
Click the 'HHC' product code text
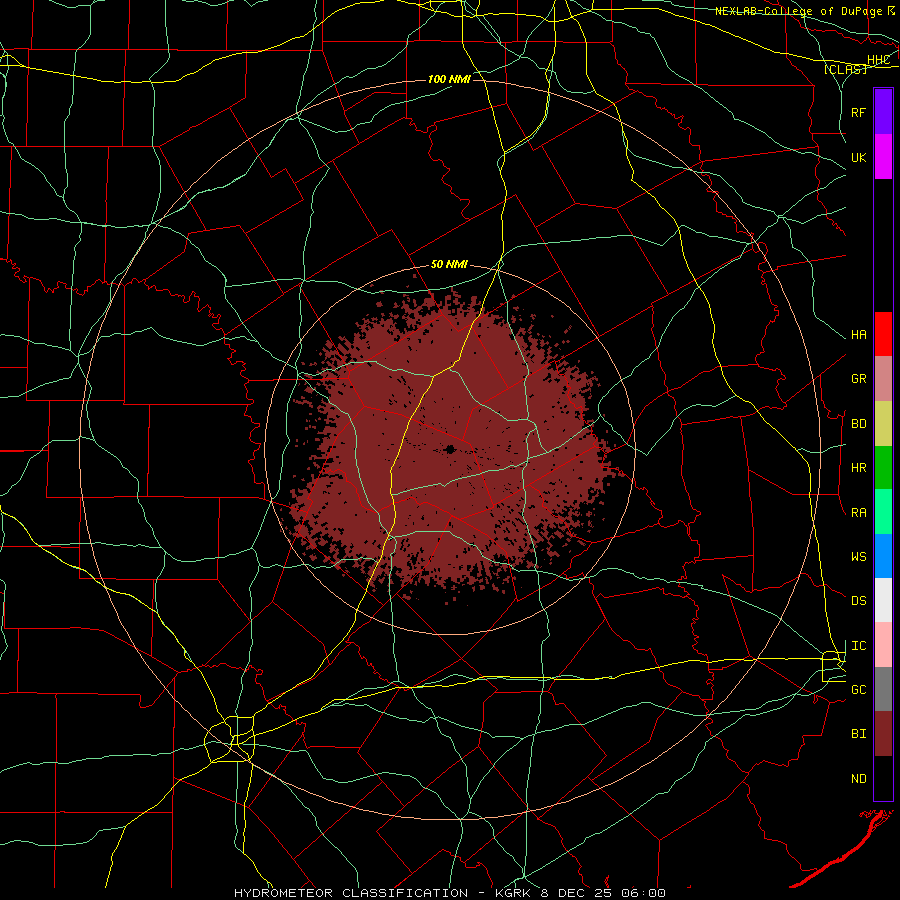tap(878, 60)
